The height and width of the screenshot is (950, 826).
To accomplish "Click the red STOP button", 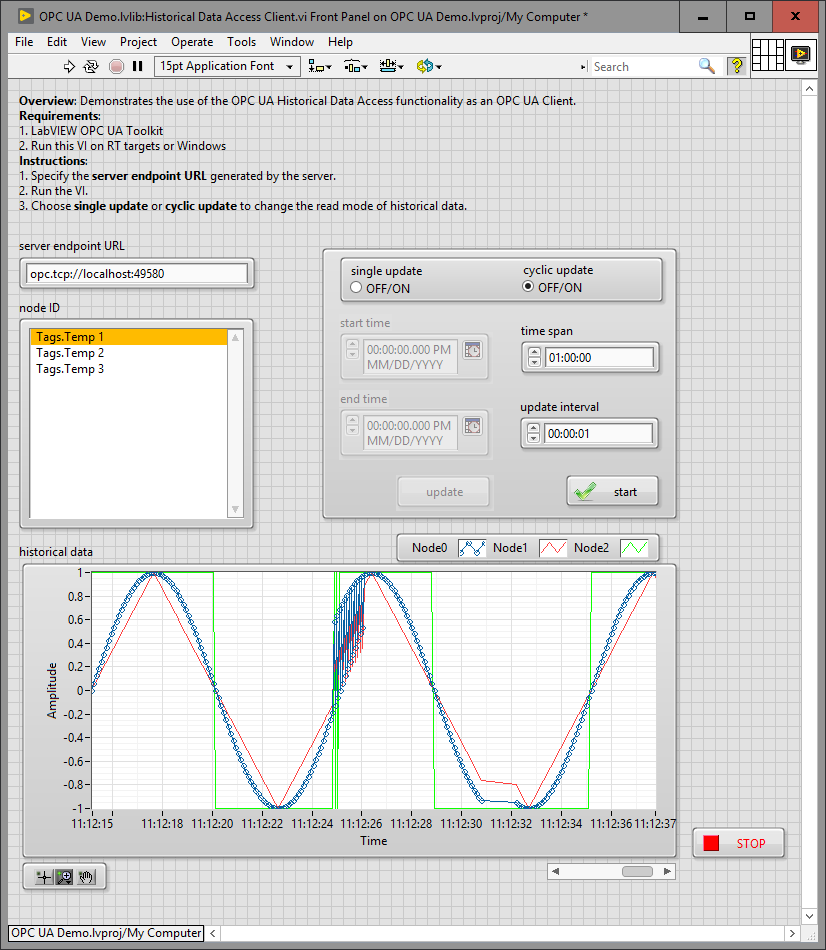I will pos(739,843).
